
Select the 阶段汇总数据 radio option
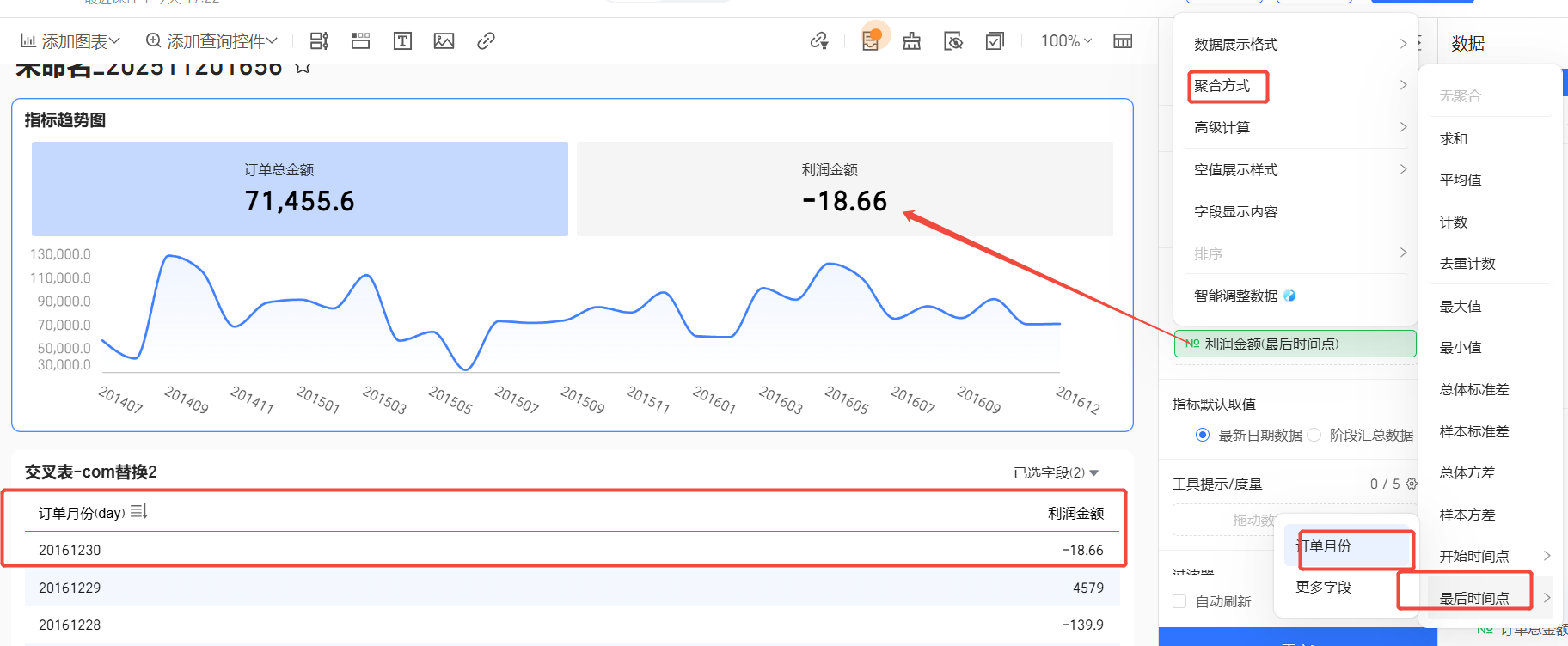pos(1314,435)
